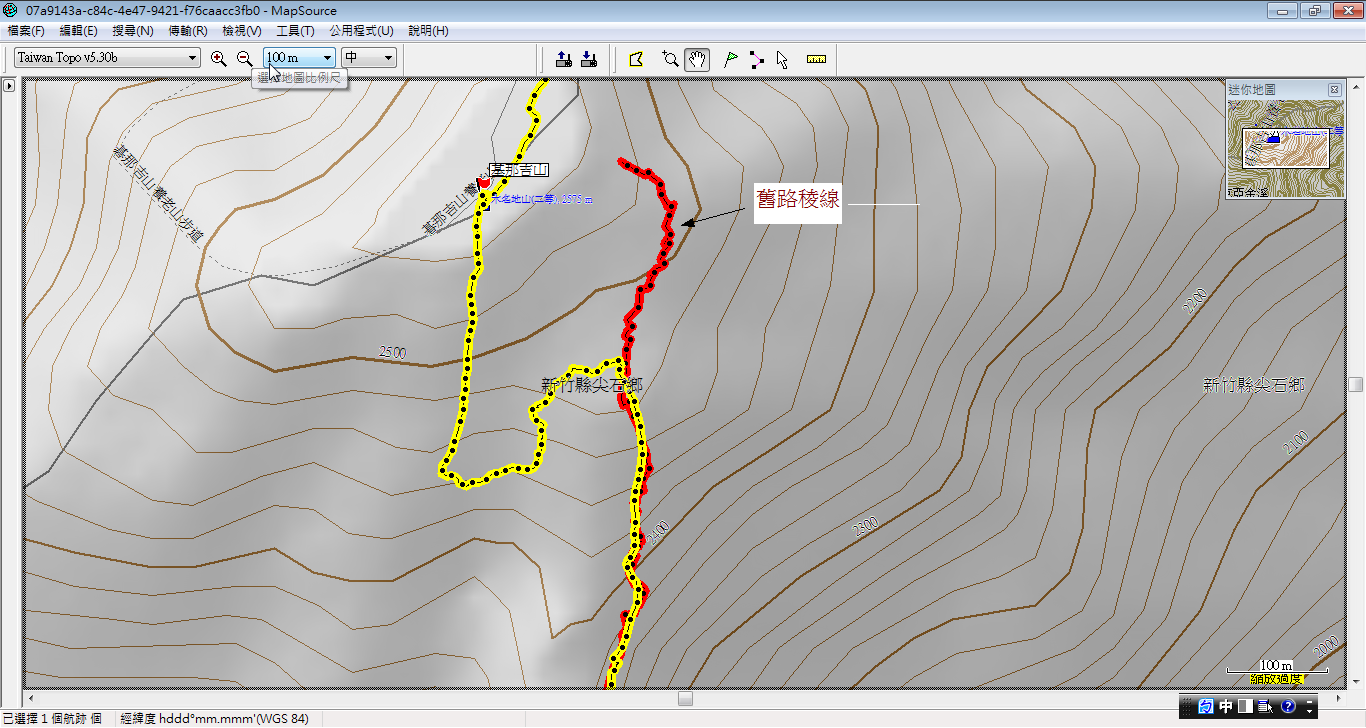Click the horizontal scrollbar right arrow
The image size is (1366, 728).
pos(1340,697)
